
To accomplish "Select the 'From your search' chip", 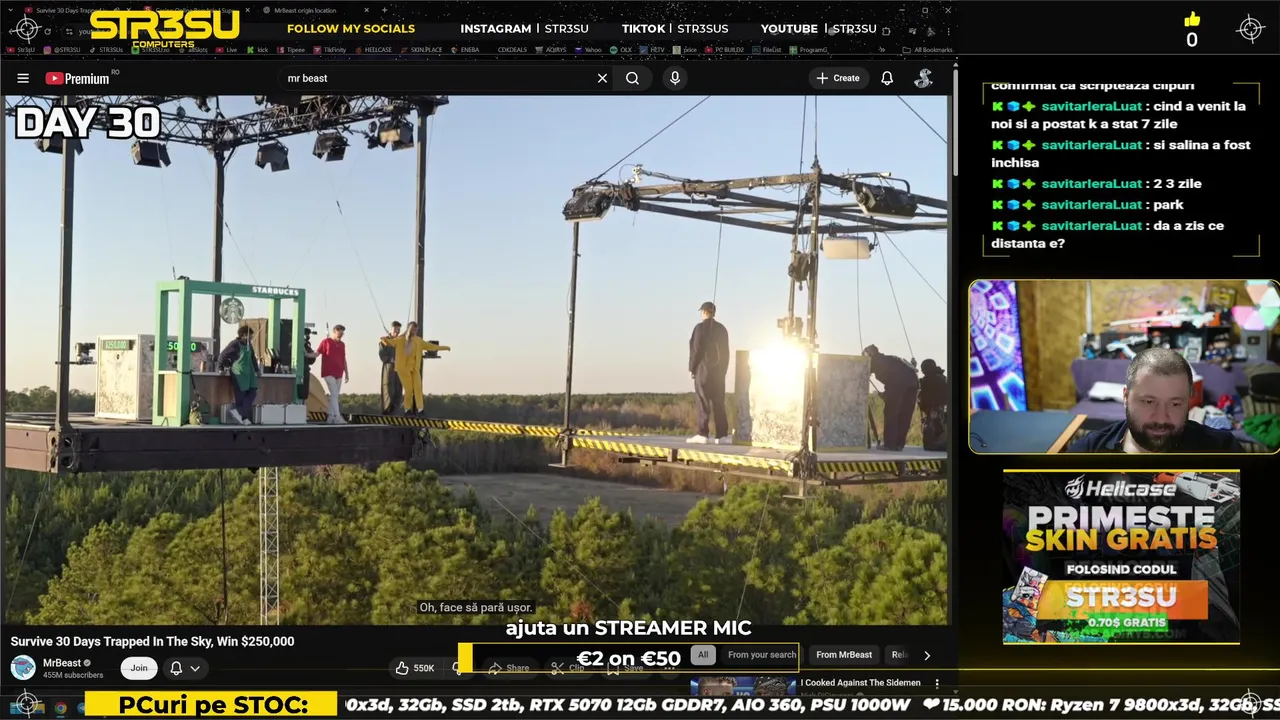I will [x=762, y=655].
